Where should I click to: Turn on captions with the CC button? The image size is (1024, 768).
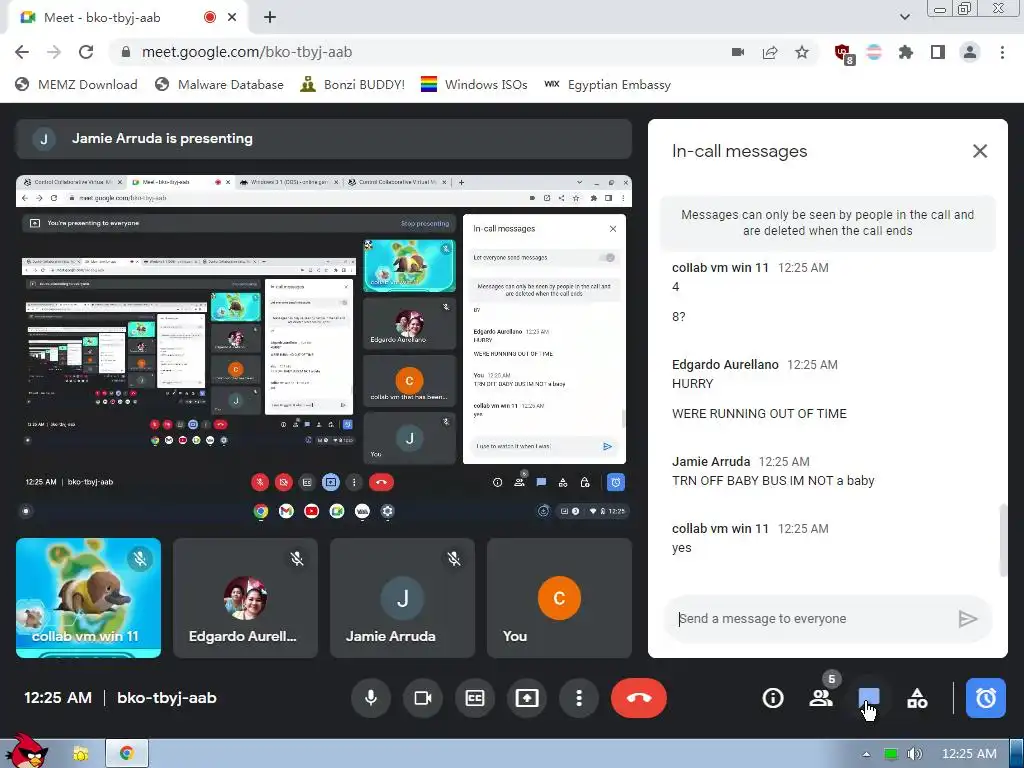[475, 698]
